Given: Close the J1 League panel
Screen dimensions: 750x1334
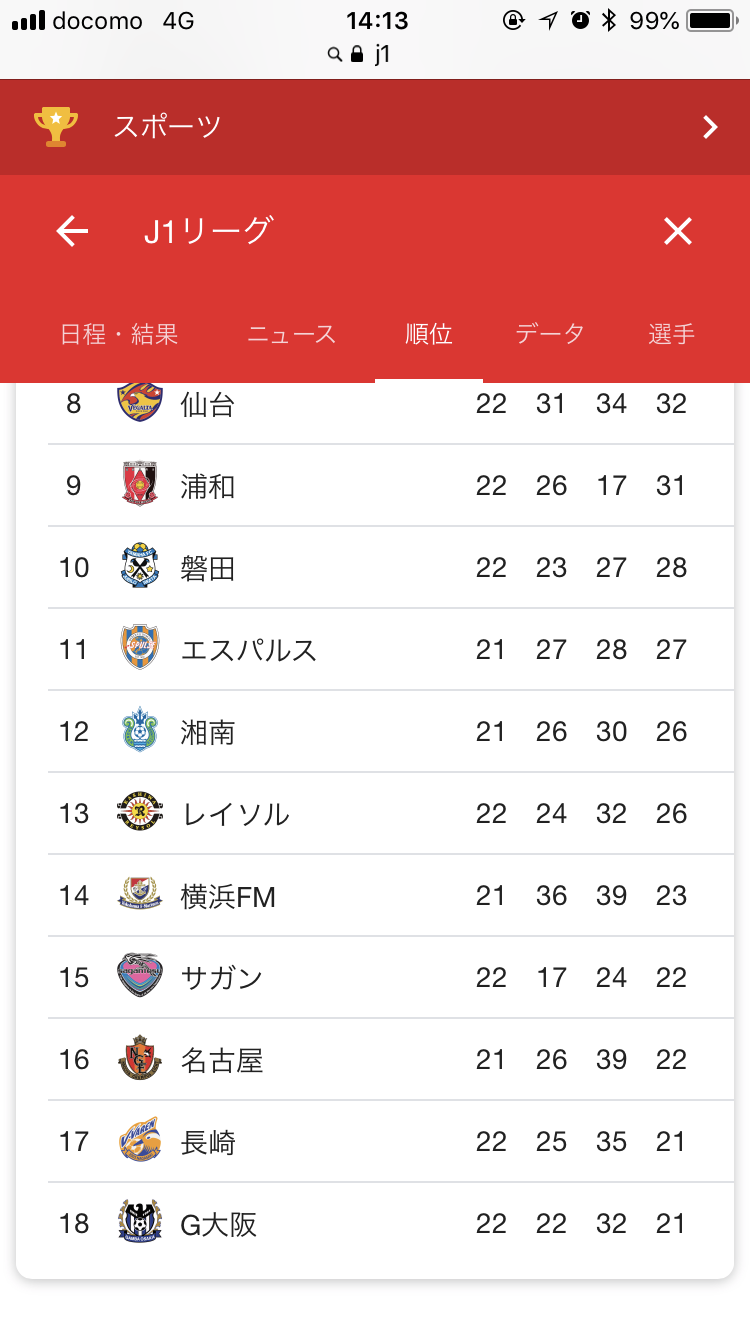Looking at the screenshot, I should coord(678,232).
